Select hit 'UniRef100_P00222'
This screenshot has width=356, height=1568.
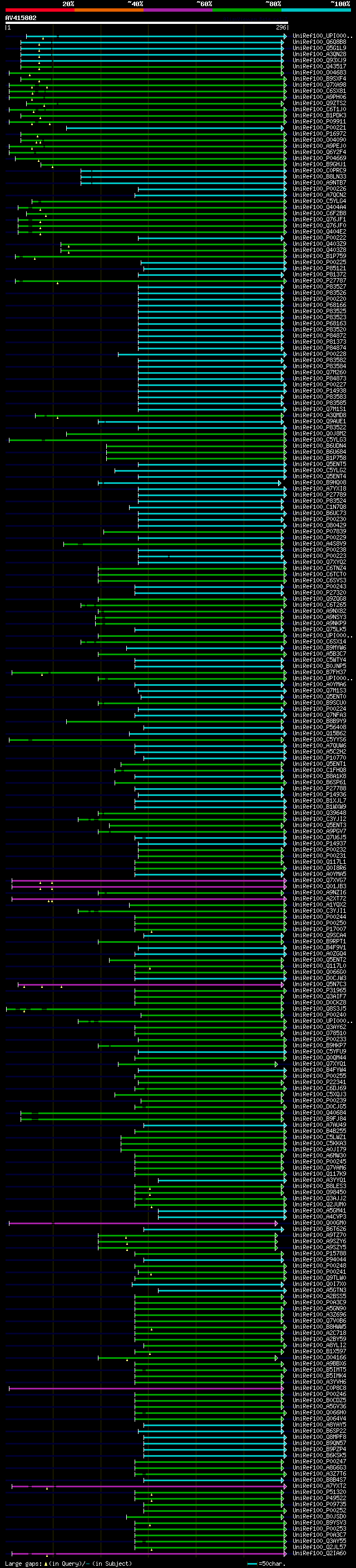(x=319, y=238)
